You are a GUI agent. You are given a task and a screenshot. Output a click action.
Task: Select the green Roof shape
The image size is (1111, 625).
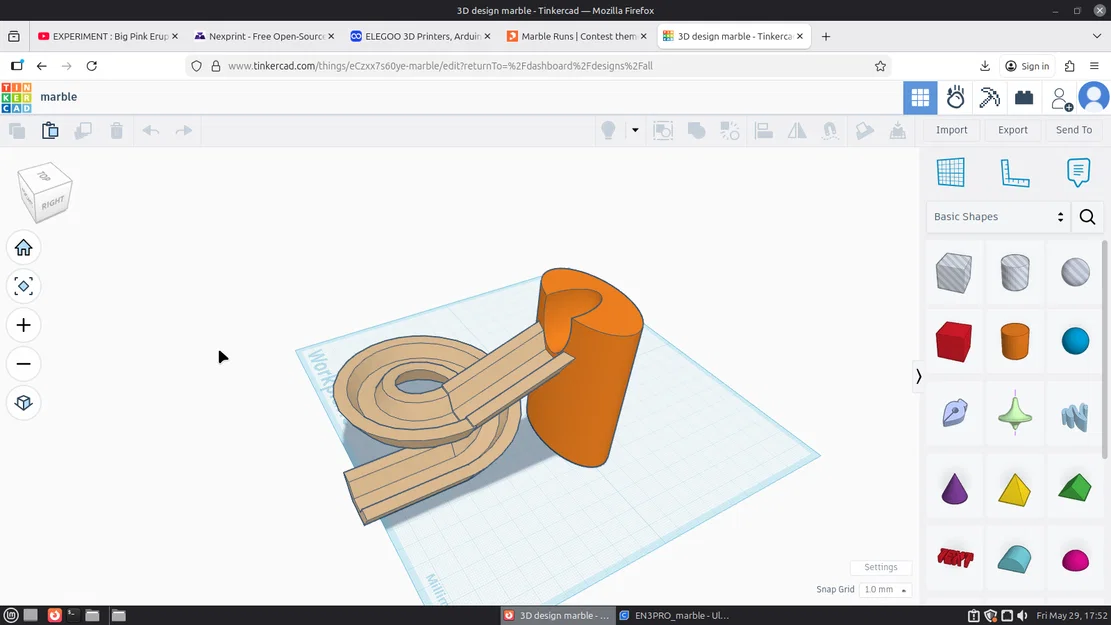pos(1075,488)
